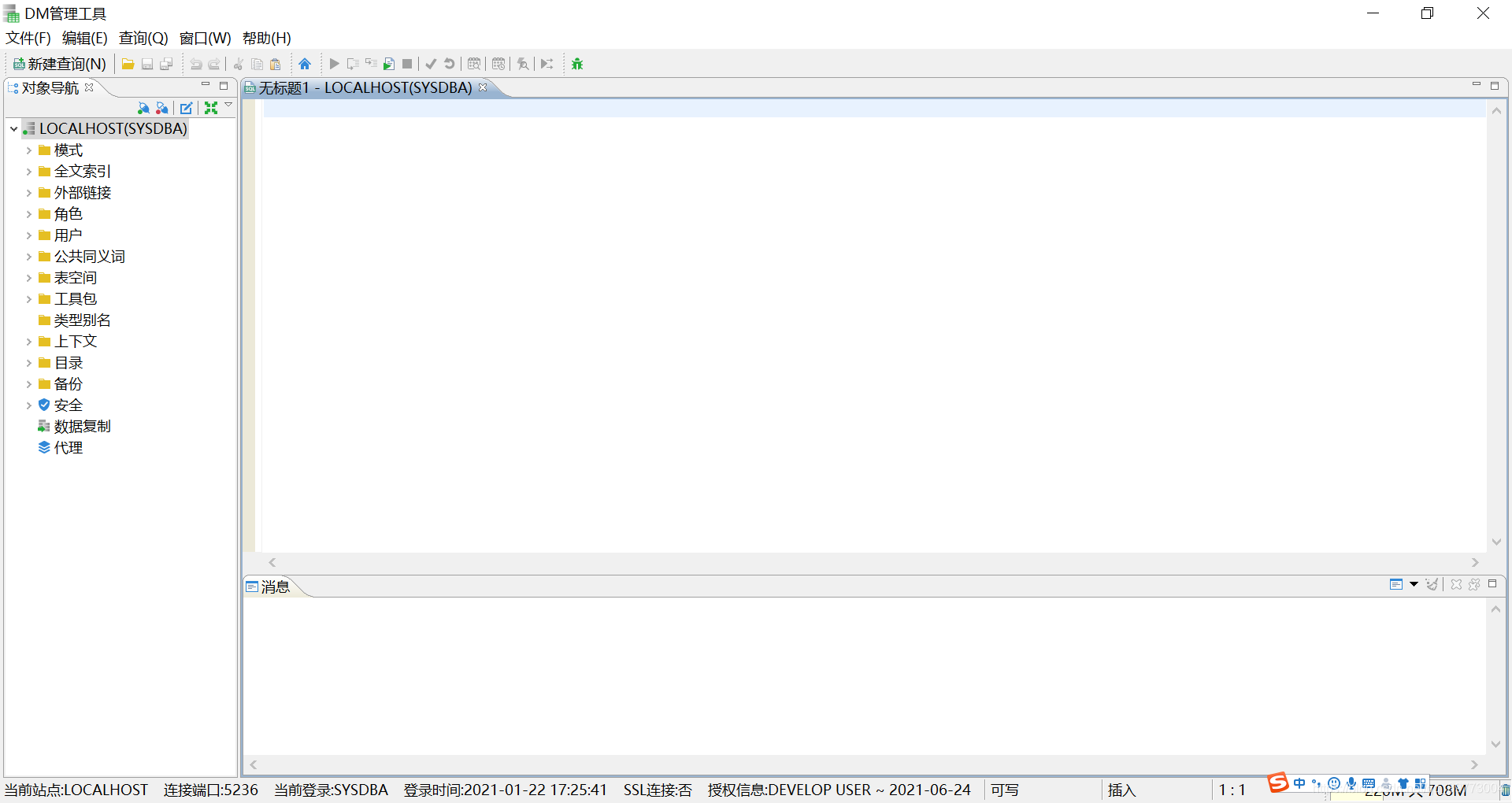Image resolution: width=1512 pixels, height=803 pixels.
Task: Click the blue edit pencil icon in navigator
Action: (x=187, y=108)
